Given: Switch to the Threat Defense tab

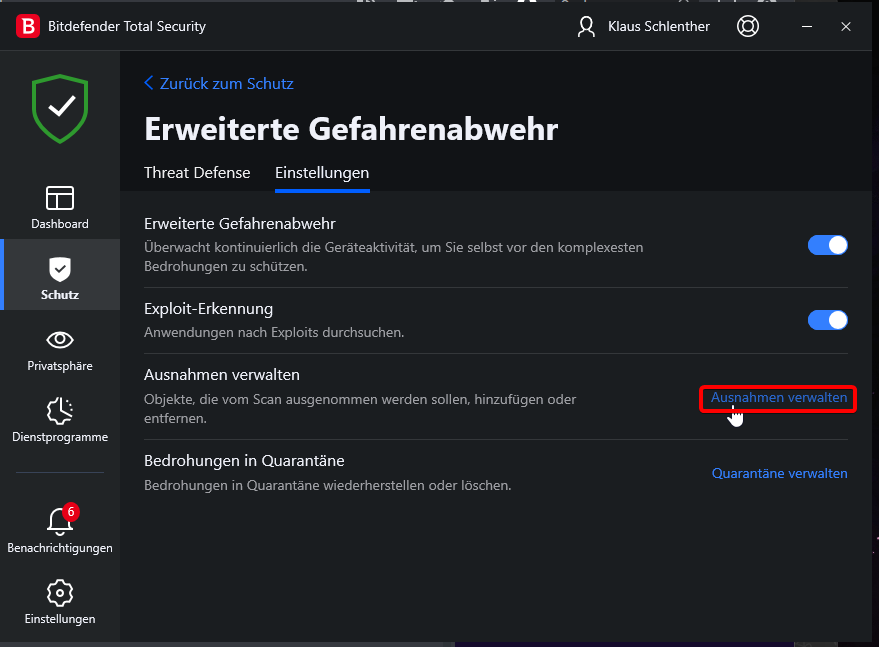Looking at the screenshot, I should tap(197, 173).
